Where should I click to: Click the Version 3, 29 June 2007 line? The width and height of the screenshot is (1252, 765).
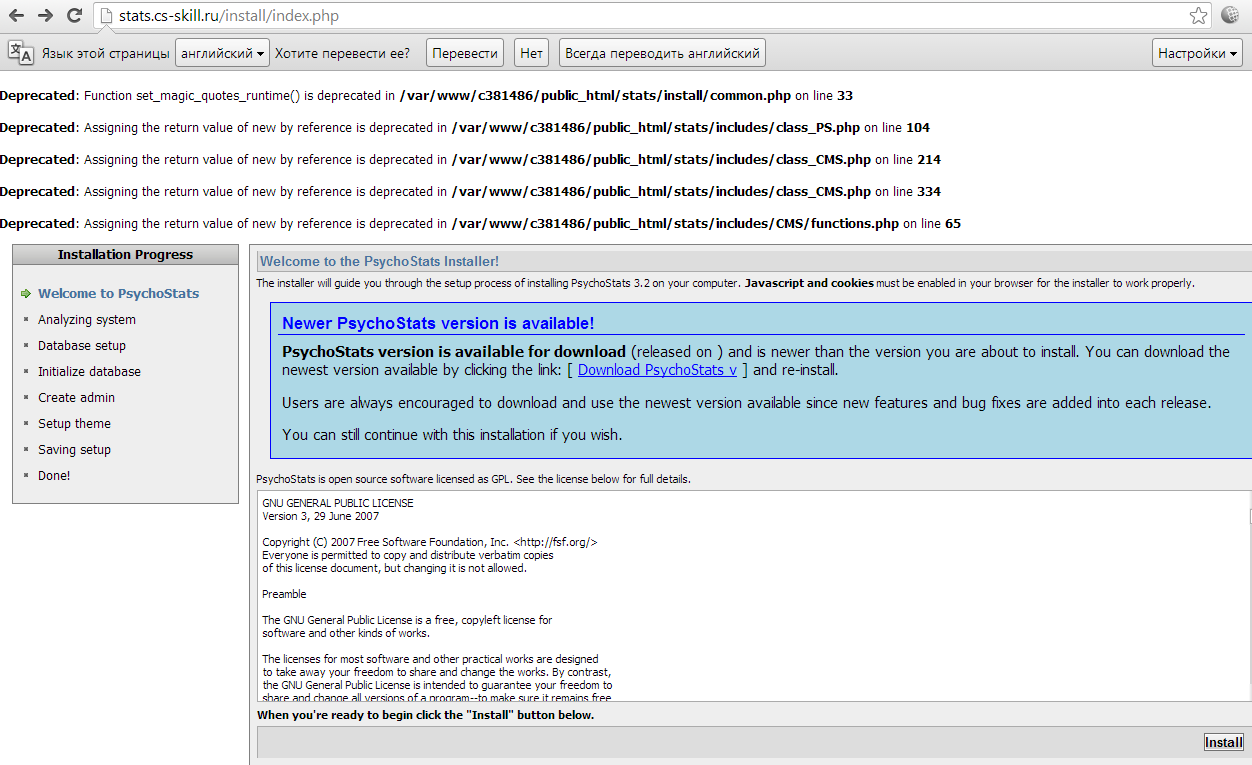tap(321, 516)
